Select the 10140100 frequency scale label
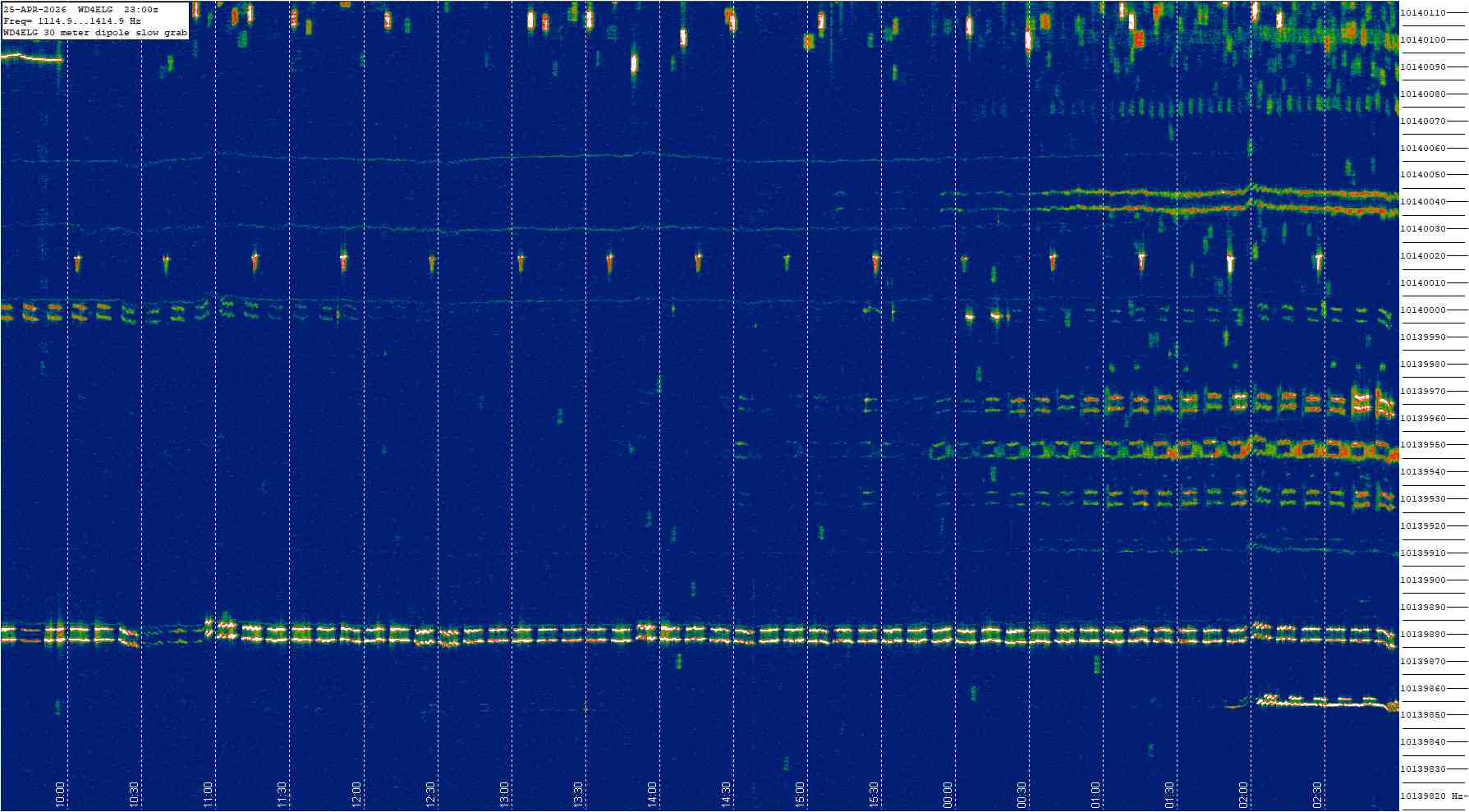1469x812 pixels. pos(1423,40)
